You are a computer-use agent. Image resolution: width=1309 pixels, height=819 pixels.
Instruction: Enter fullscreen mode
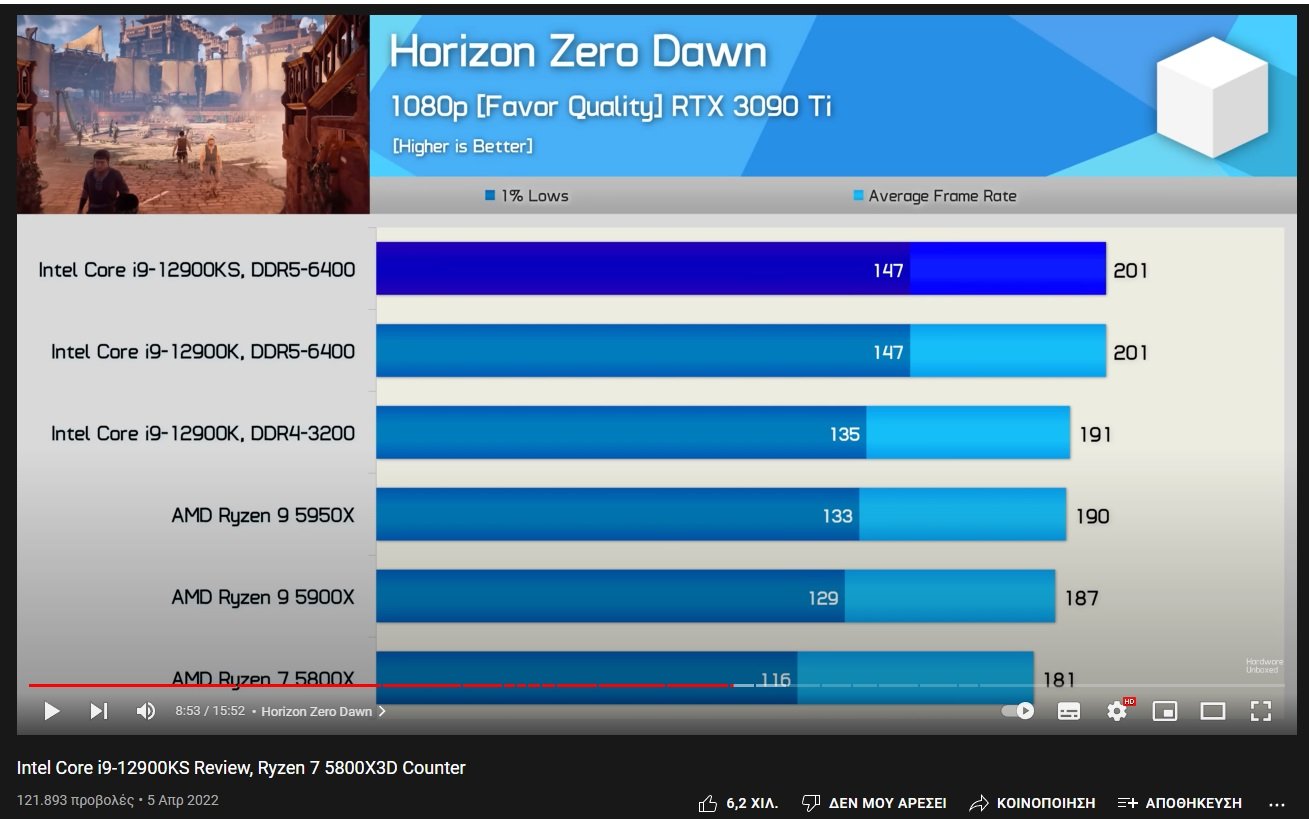1260,711
